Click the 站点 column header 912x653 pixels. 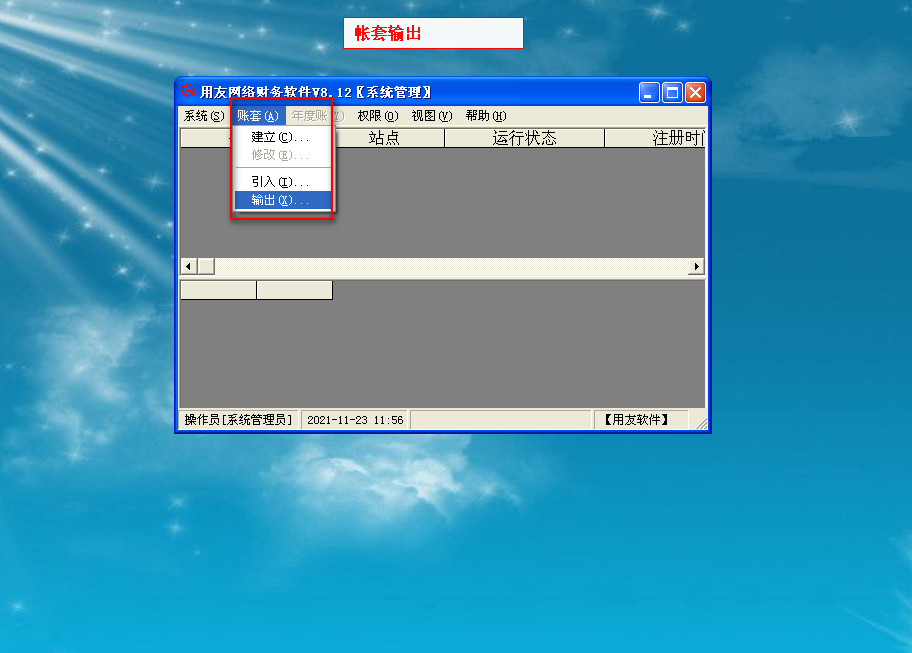tap(384, 138)
